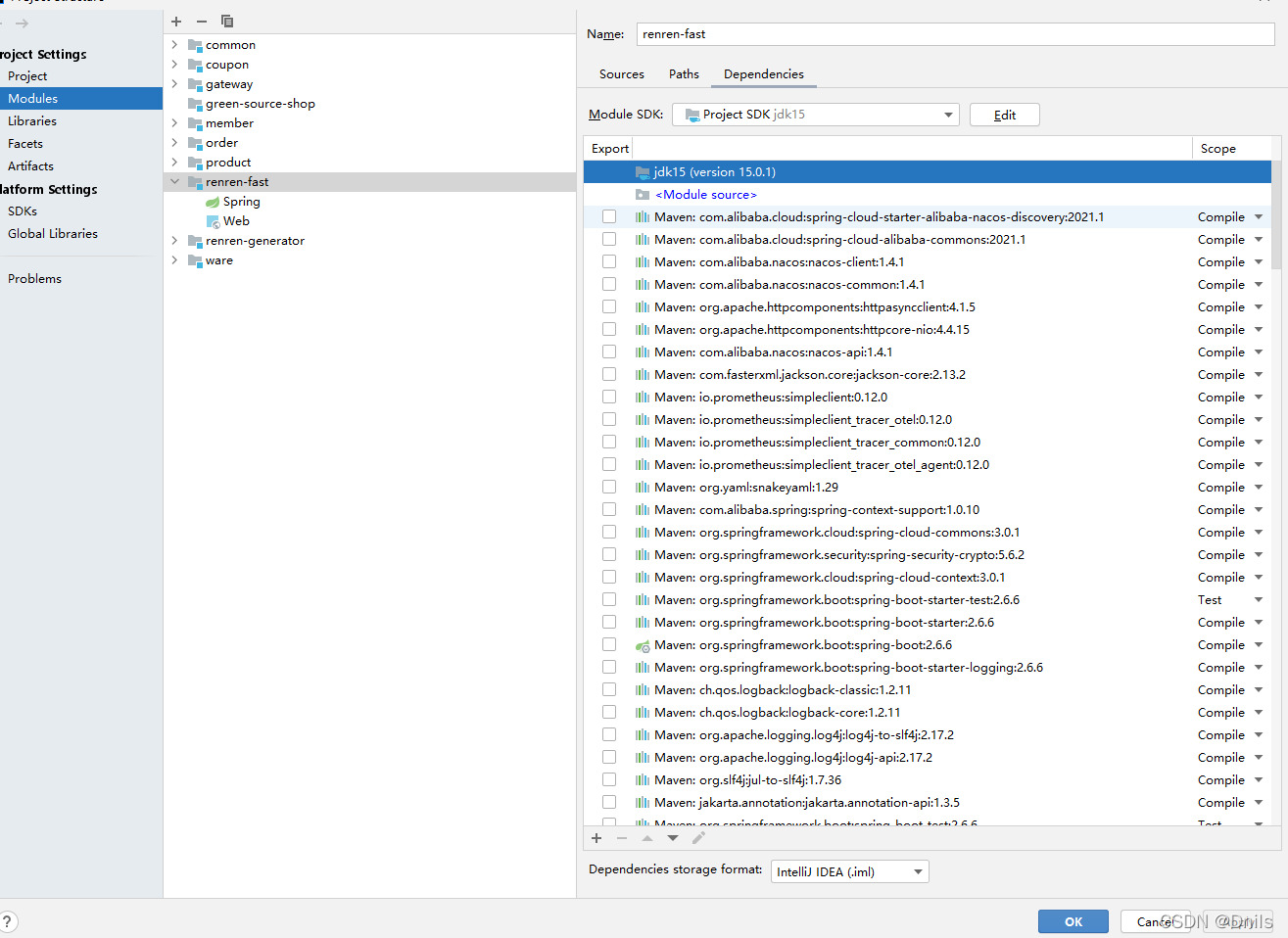Toggle export checkbox for snakeyaml:1.29
Screen dimensions: 1288x938
(x=609, y=487)
